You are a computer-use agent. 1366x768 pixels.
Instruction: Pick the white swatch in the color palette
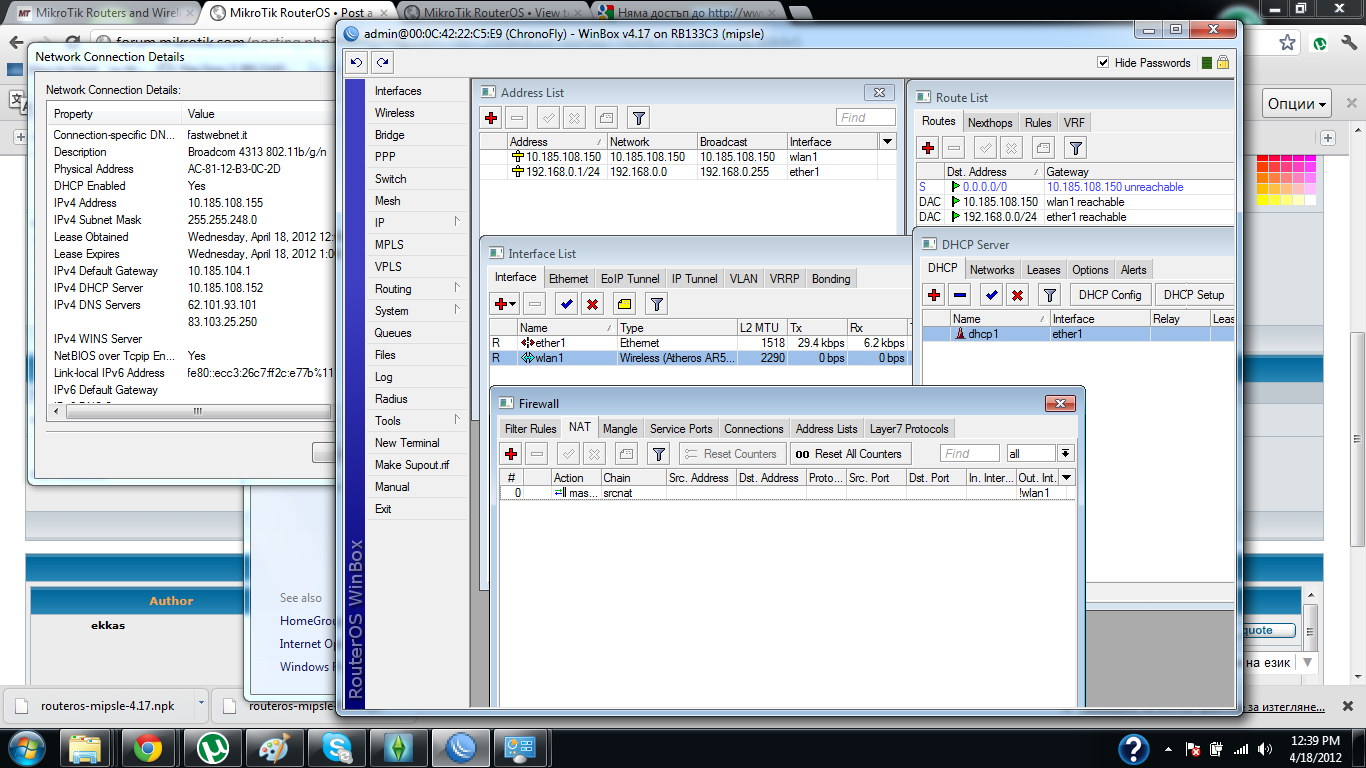tap(1311, 200)
